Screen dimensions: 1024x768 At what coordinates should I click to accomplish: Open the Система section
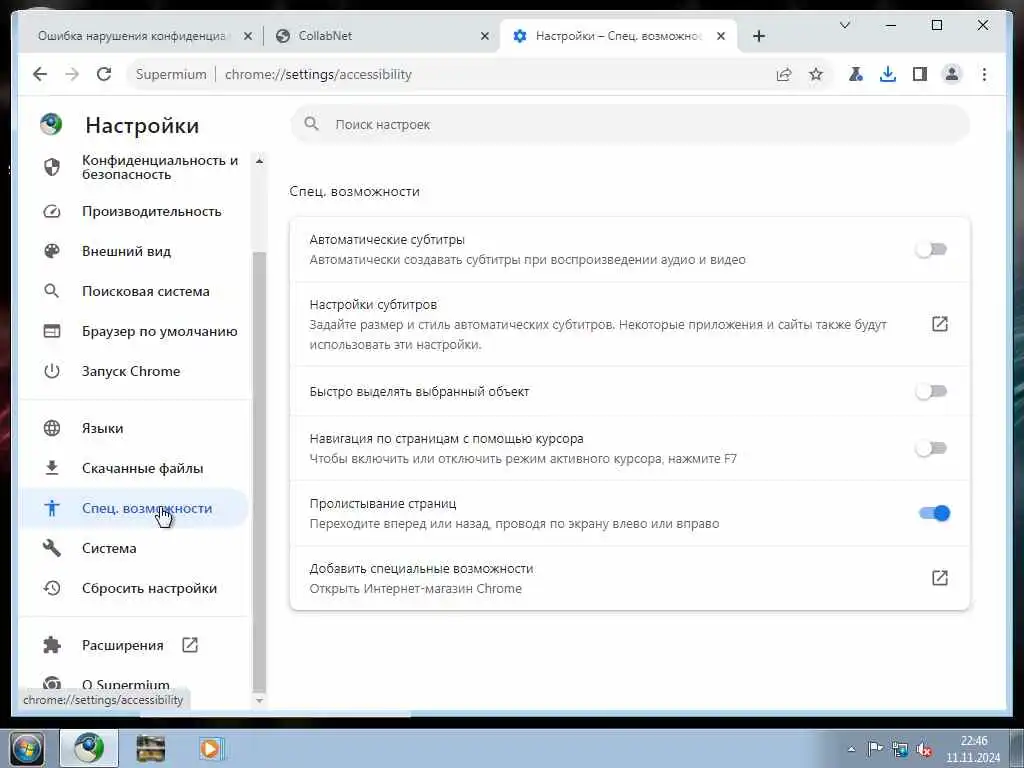coord(134,548)
